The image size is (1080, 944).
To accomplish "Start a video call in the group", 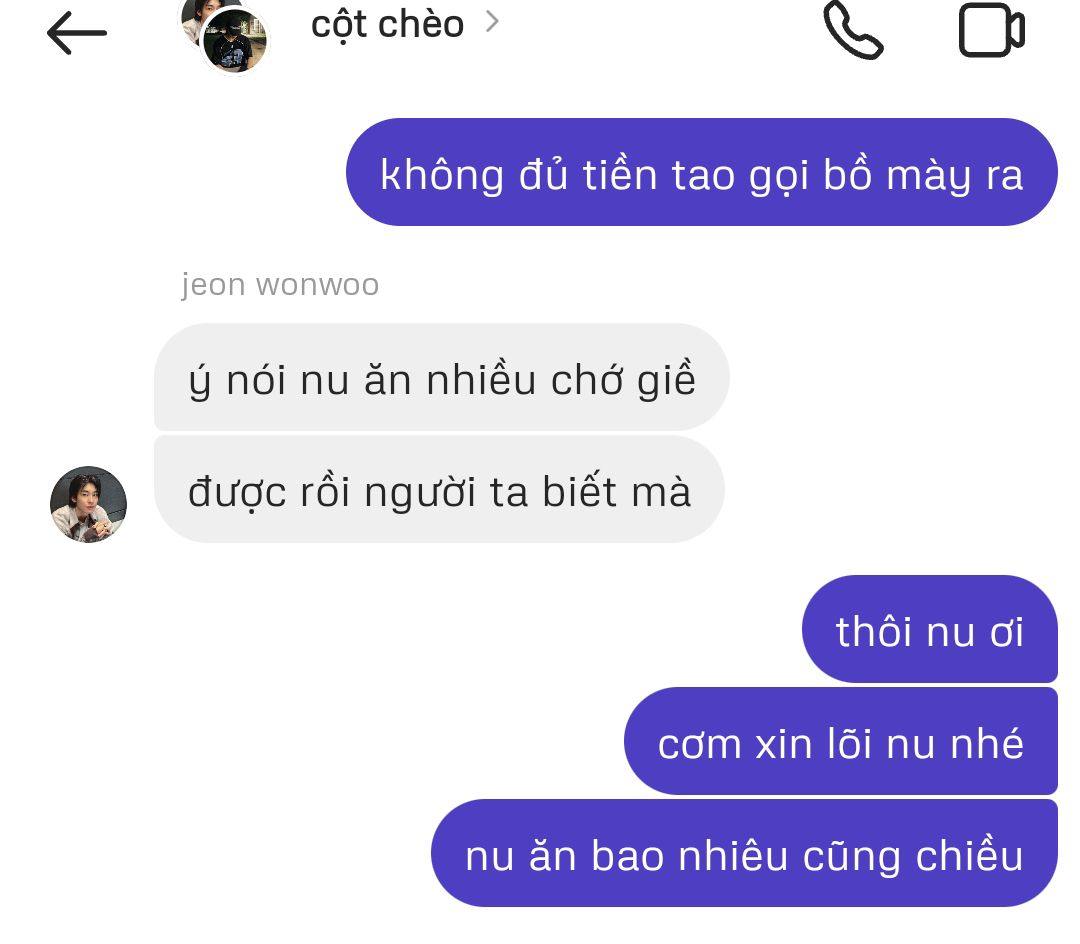I will pyautogui.click(x=992, y=30).
